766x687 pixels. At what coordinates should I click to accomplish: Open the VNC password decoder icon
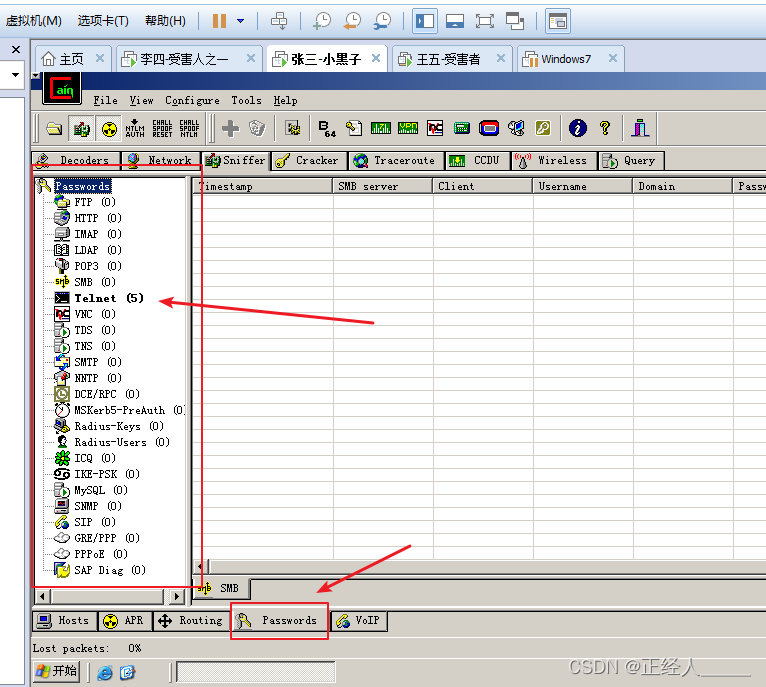435,129
